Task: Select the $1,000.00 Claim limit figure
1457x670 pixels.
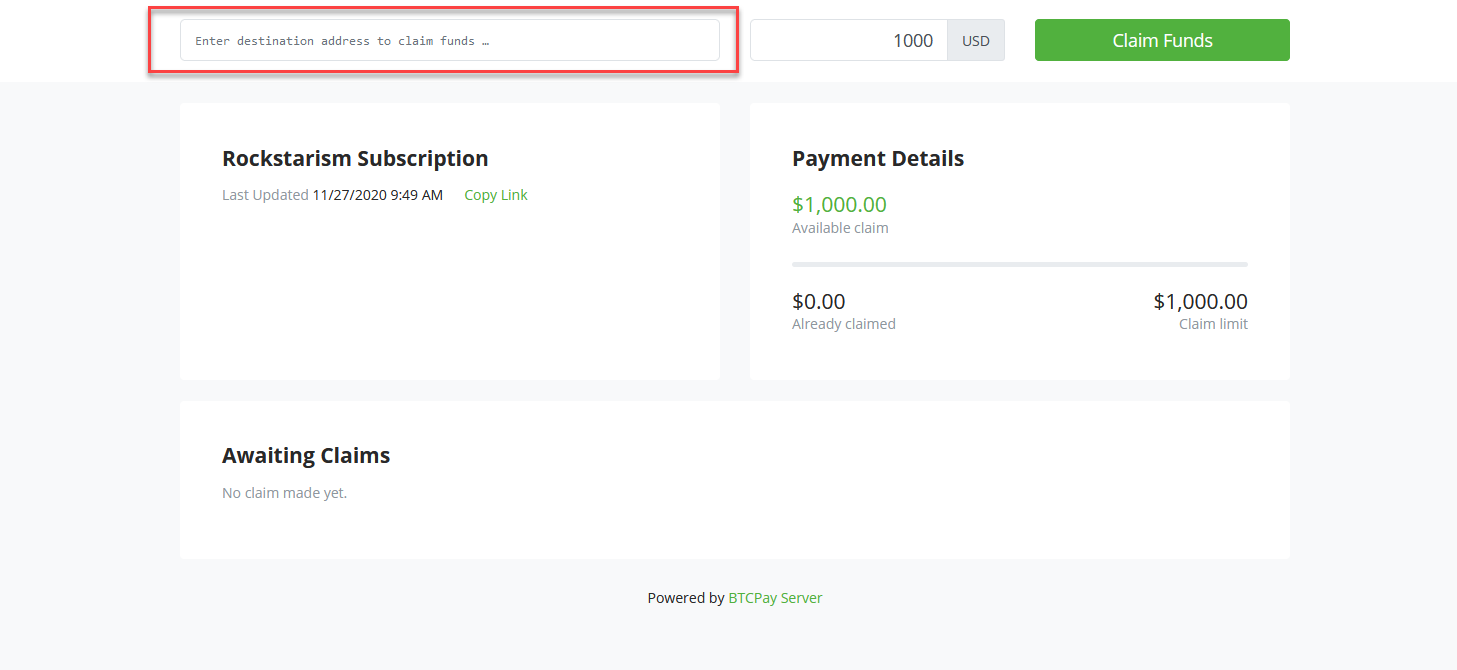Action: pos(1200,301)
